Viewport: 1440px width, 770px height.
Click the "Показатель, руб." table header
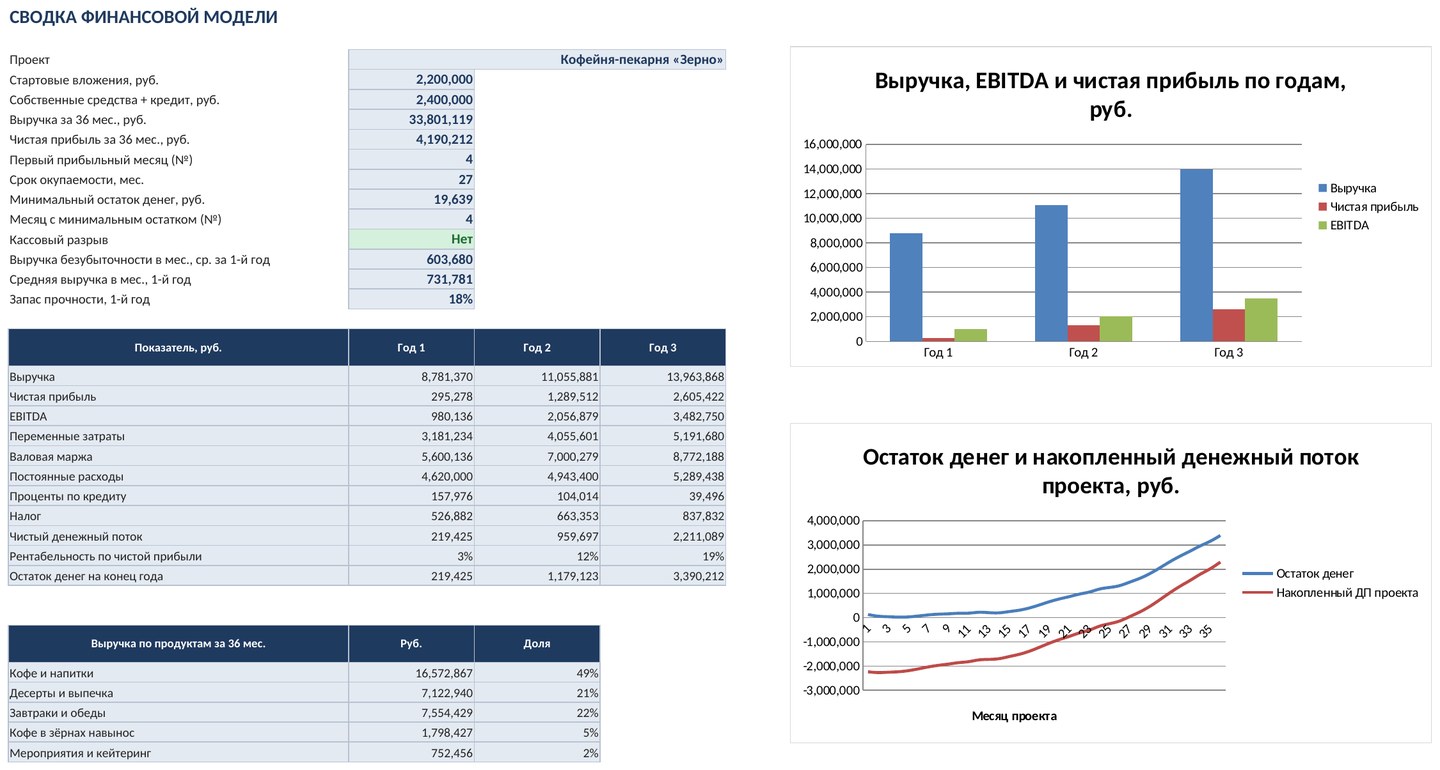(x=178, y=347)
